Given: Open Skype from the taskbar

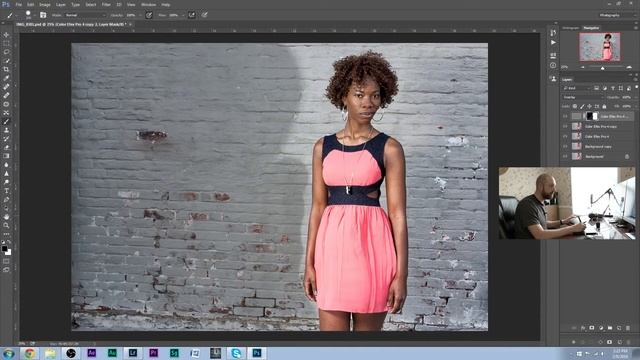Looking at the screenshot, I should 236,353.
